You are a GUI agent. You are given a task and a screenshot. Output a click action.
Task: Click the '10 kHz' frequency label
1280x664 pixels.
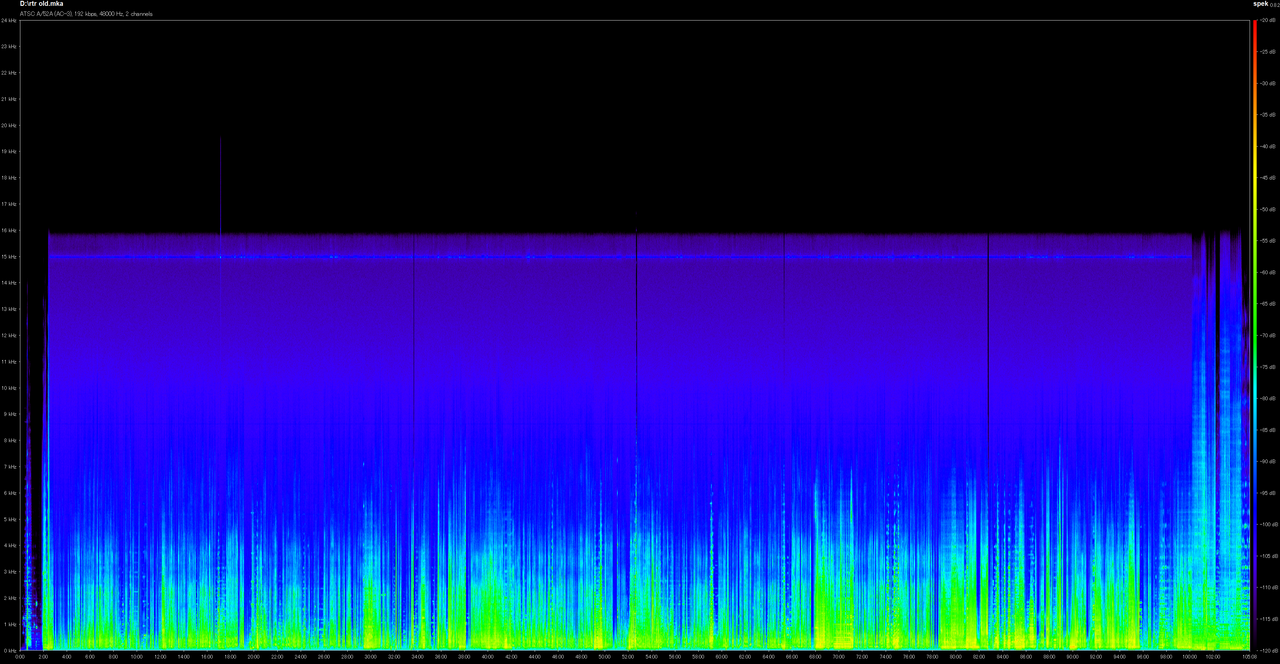pyautogui.click(x=9, y=387)
